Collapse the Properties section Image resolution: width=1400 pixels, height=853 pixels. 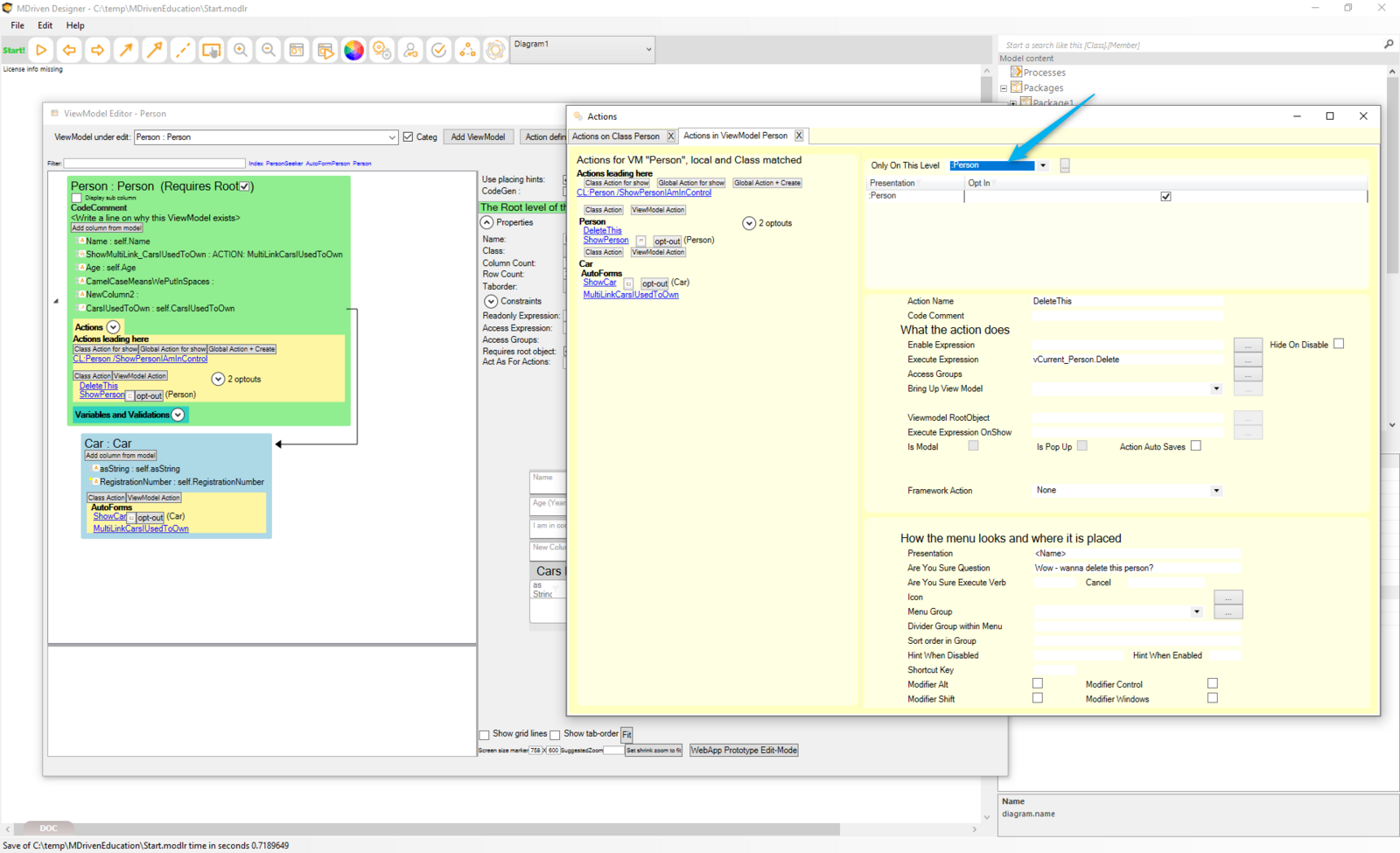pyautogui.click(x=486, y=222)
